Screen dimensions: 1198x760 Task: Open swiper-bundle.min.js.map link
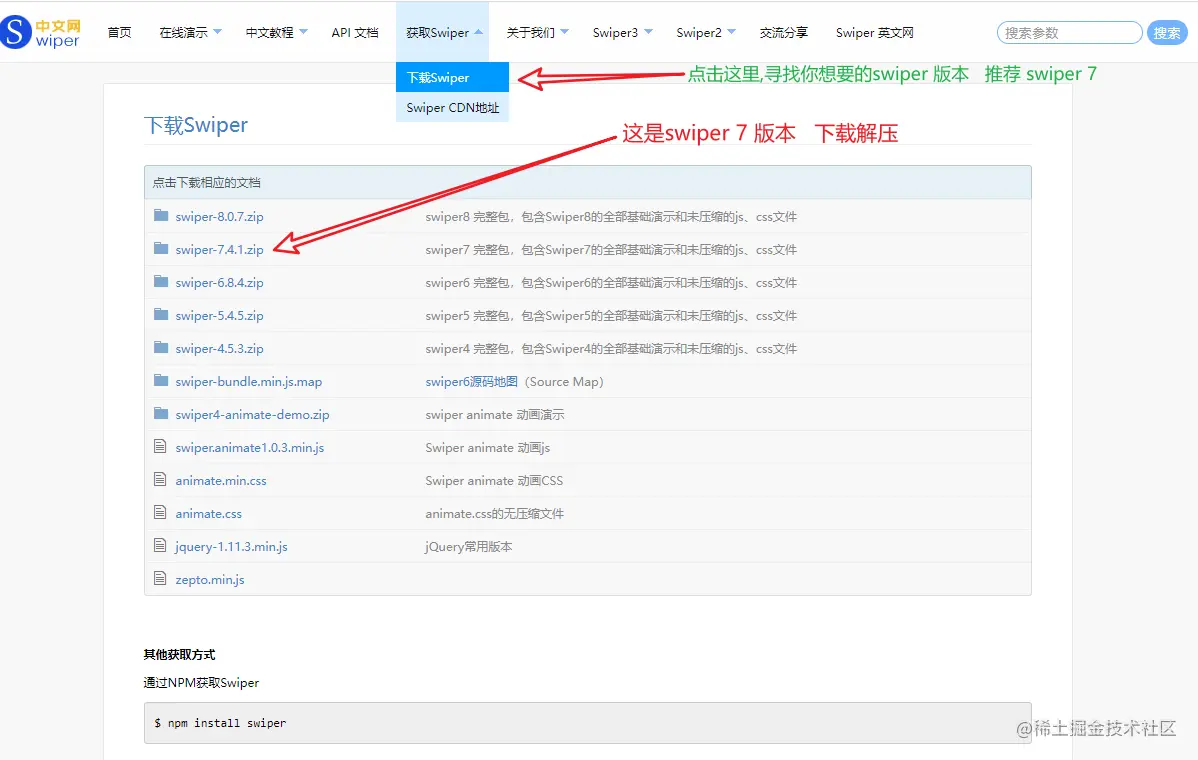pyautogui.click(x=248, y=381)
